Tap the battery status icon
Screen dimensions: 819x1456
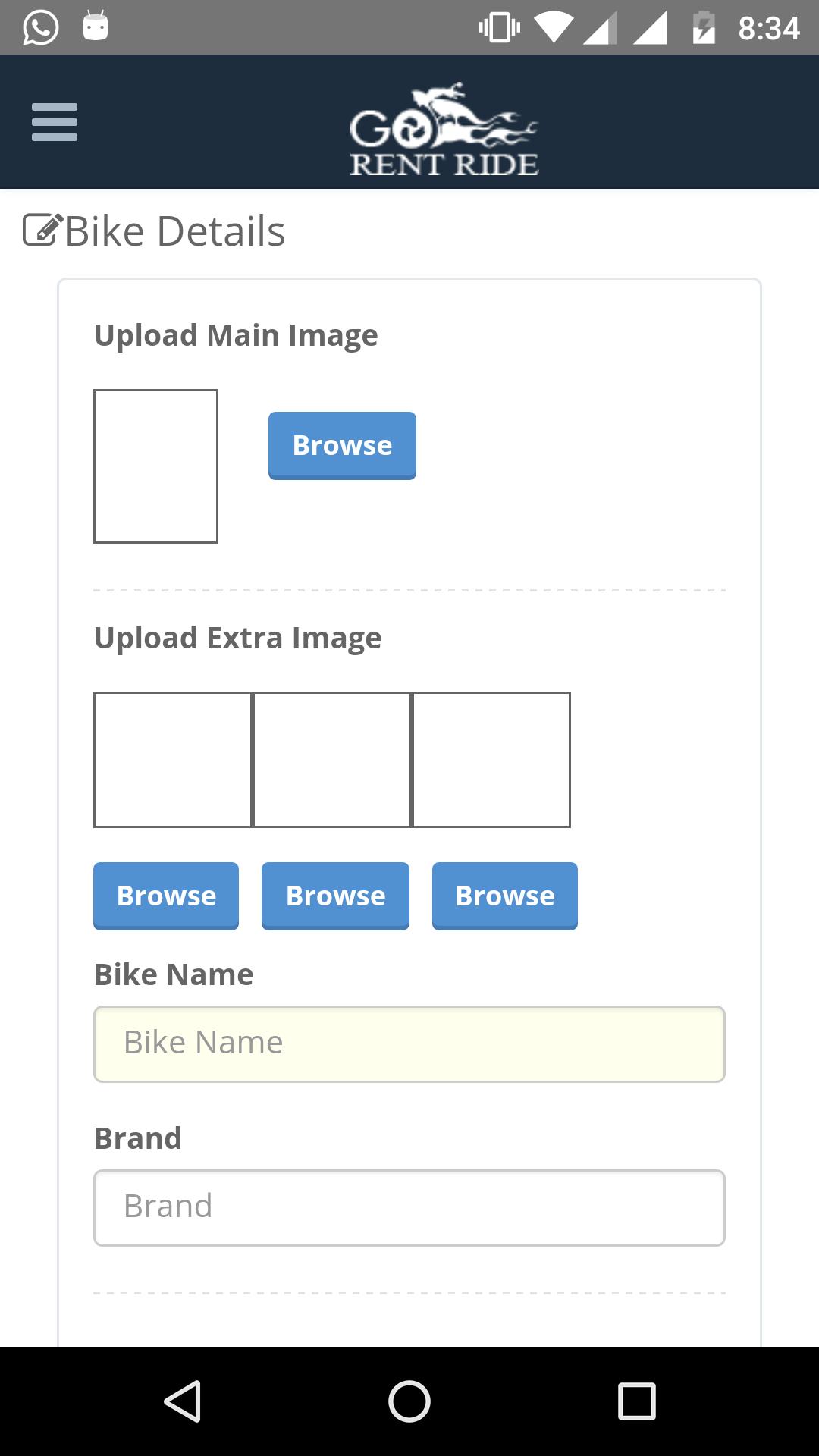[x=704, y=28]
